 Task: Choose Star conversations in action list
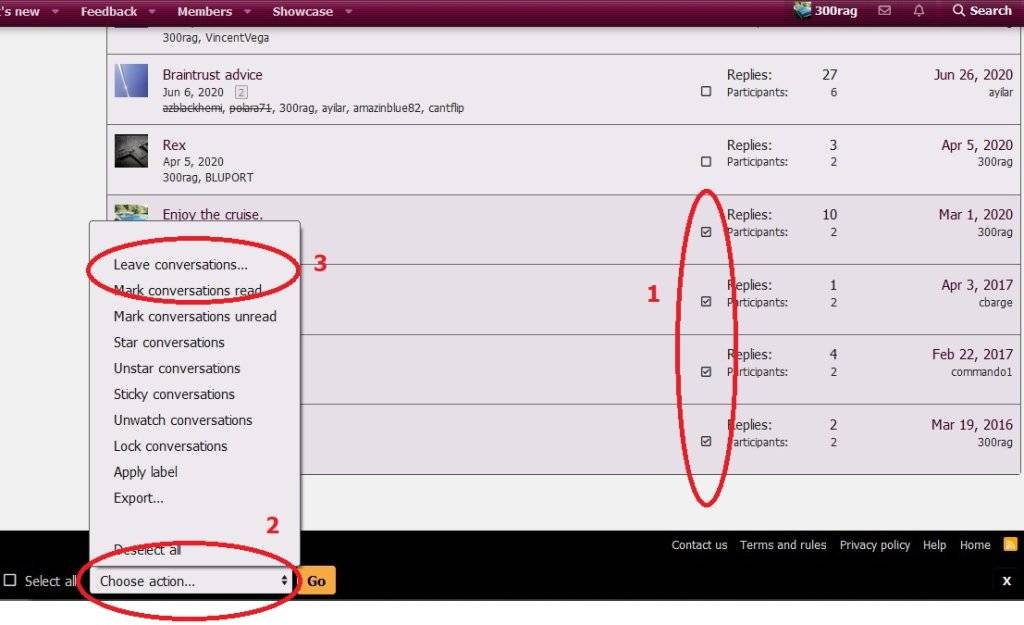[169, 343]
